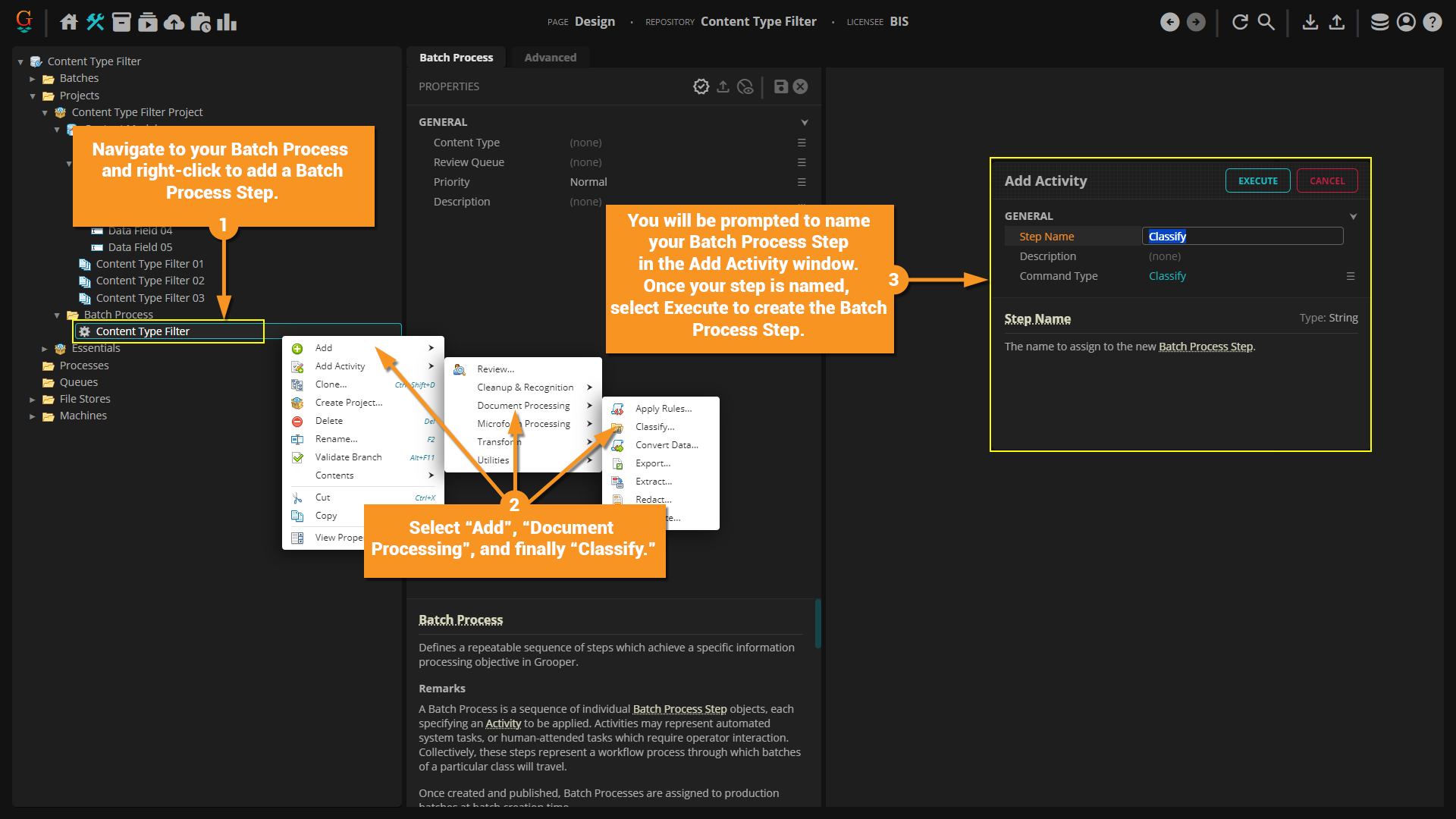The image size is (1456, 819).
Task: Choose Validate Branch in context menu
Action: [363, 457]
